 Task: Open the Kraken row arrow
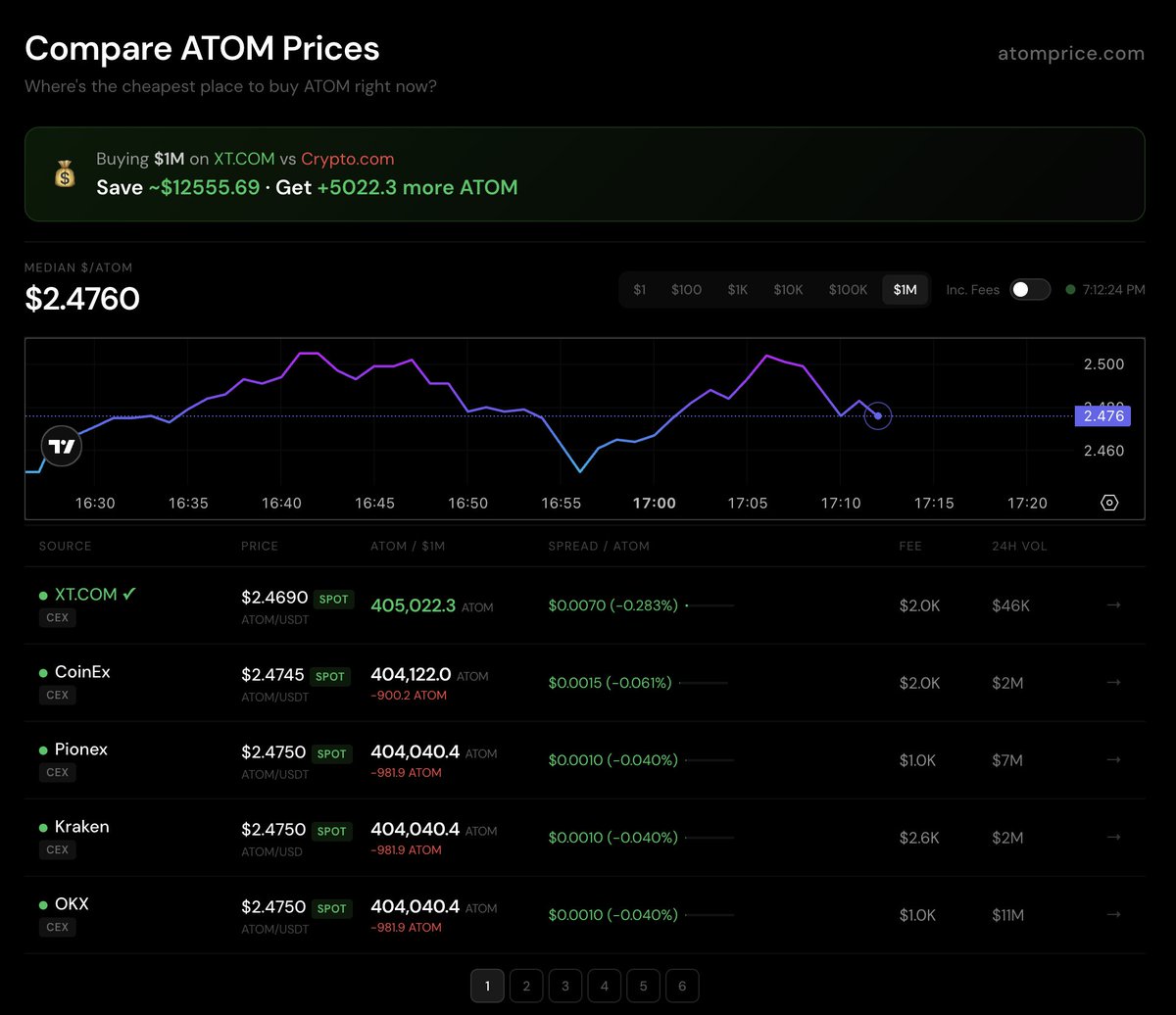tap(1113, 838)
